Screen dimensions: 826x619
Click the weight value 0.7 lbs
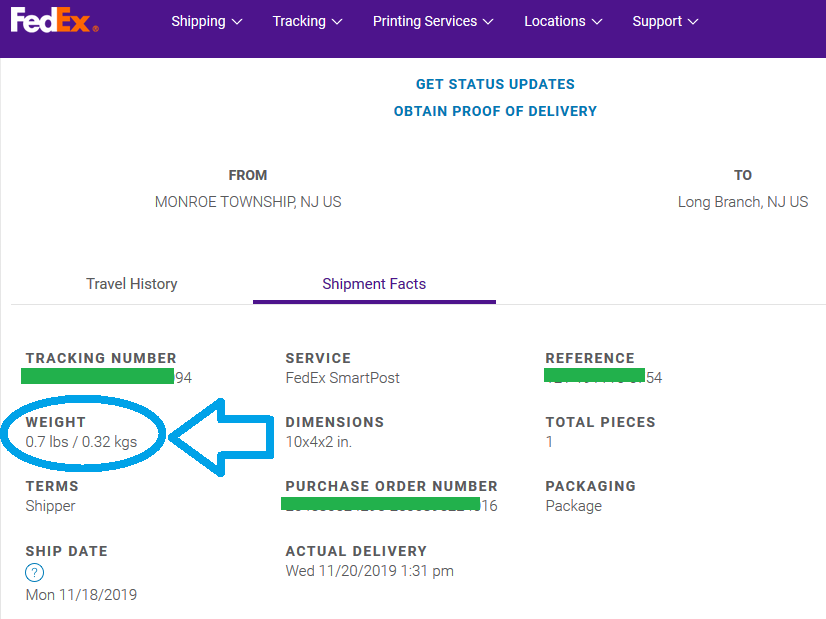pyautogui.click(x=81, y=441)
